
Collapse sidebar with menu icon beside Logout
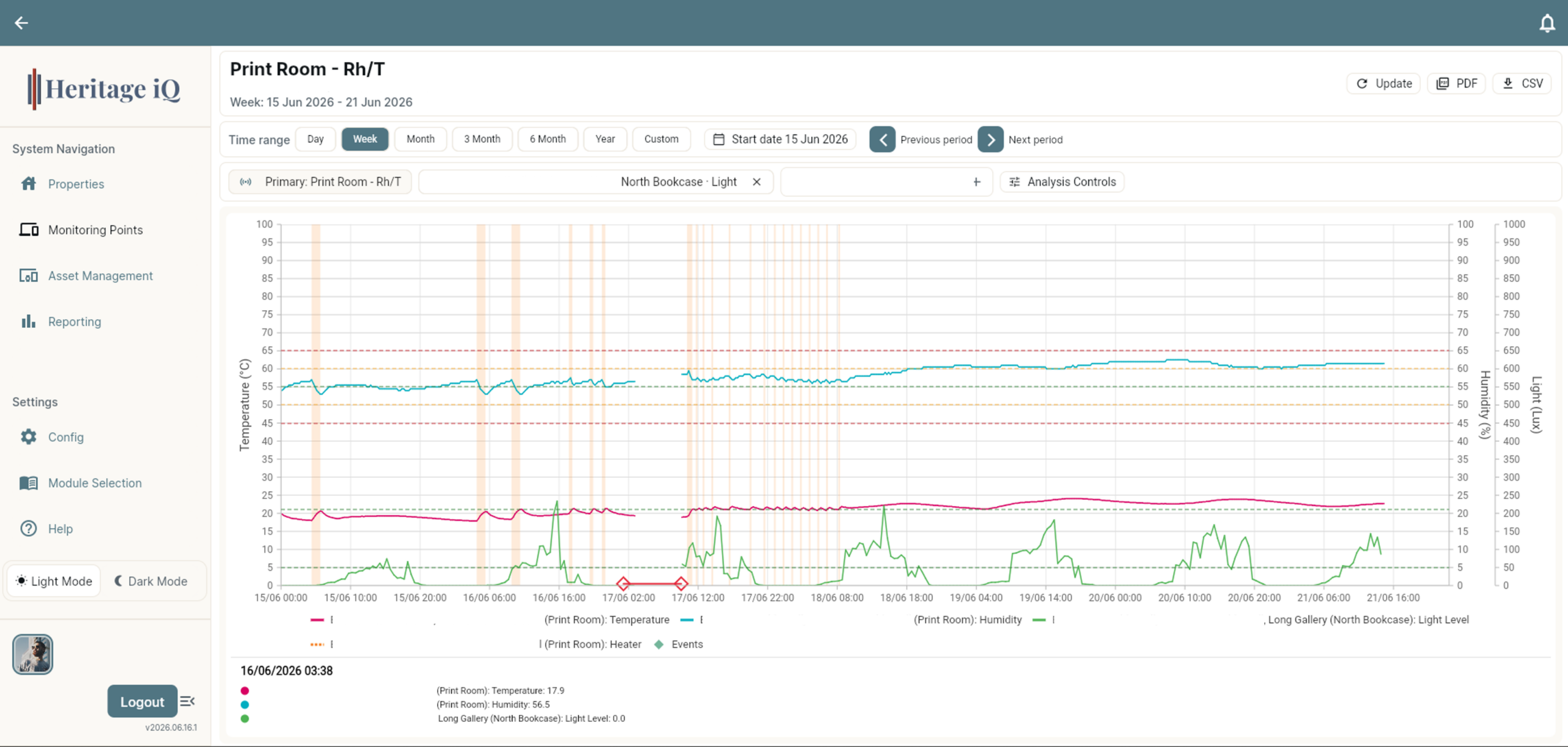[x=187, y=701]
